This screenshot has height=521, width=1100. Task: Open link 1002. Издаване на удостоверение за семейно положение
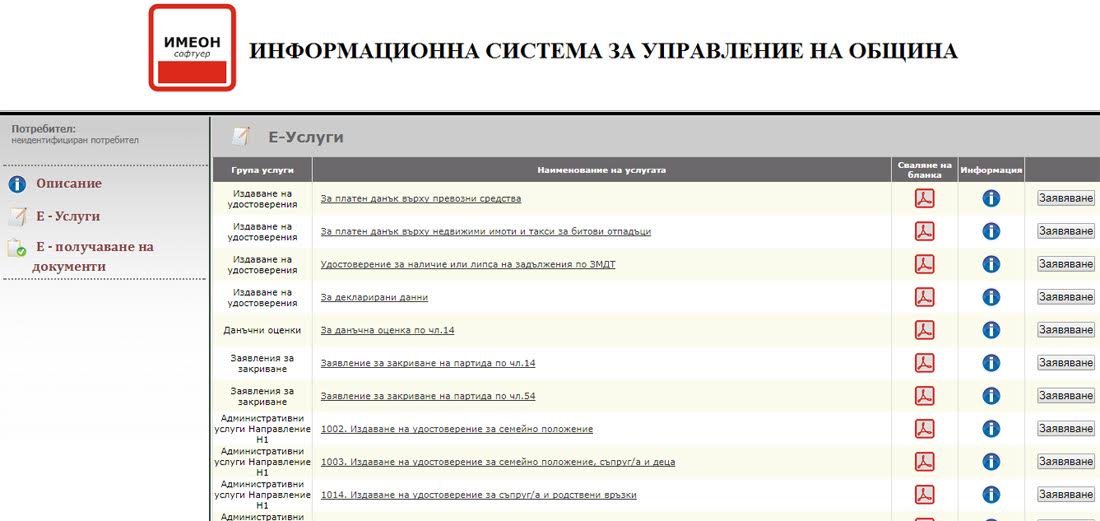pos(457,429)
